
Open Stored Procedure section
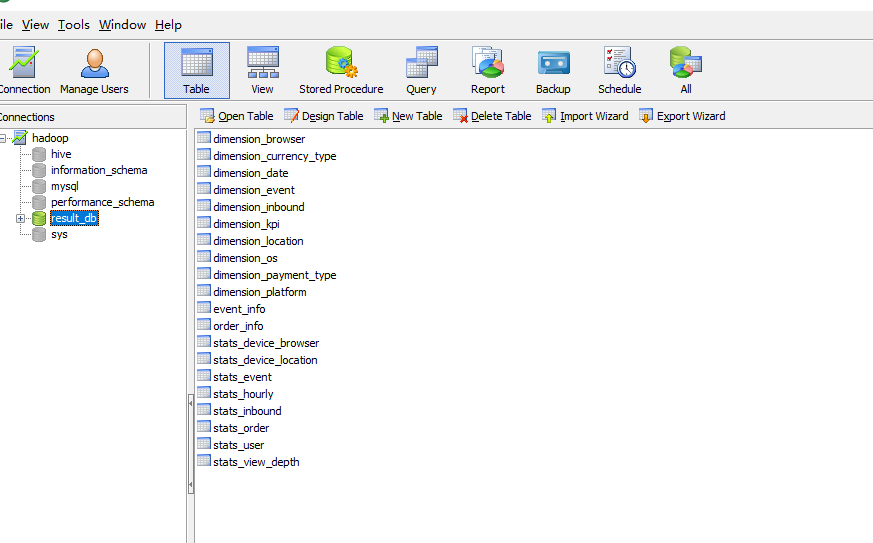click(341, 71)
